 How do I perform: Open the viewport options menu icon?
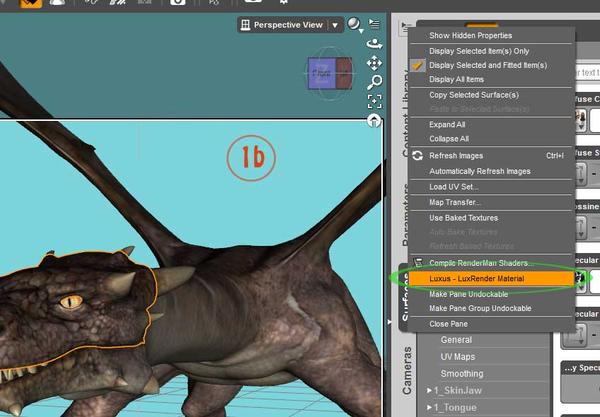pos(374,24)
